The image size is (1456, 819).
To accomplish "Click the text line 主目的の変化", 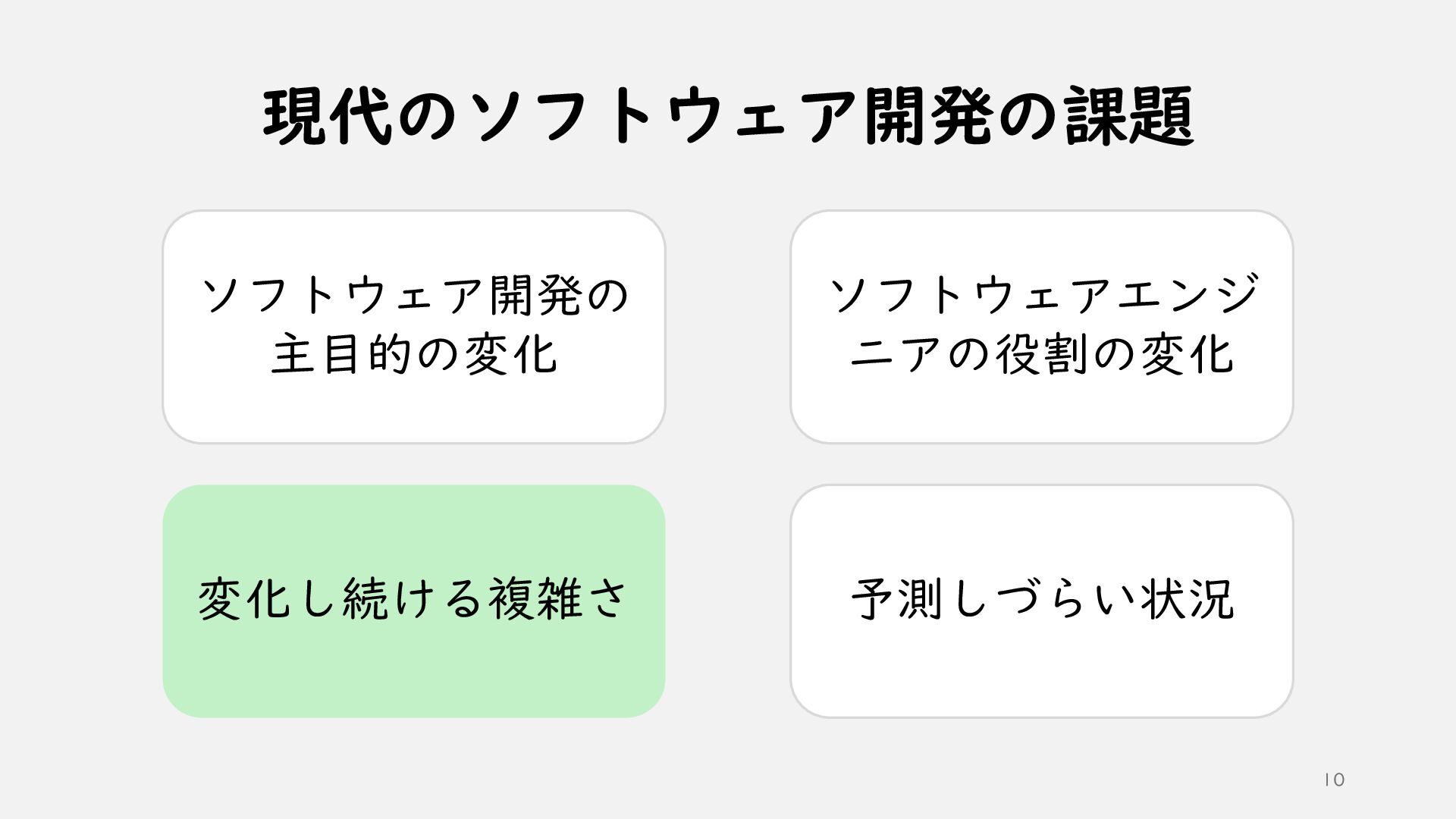I will pyautogui.click(x=414, y=354).
